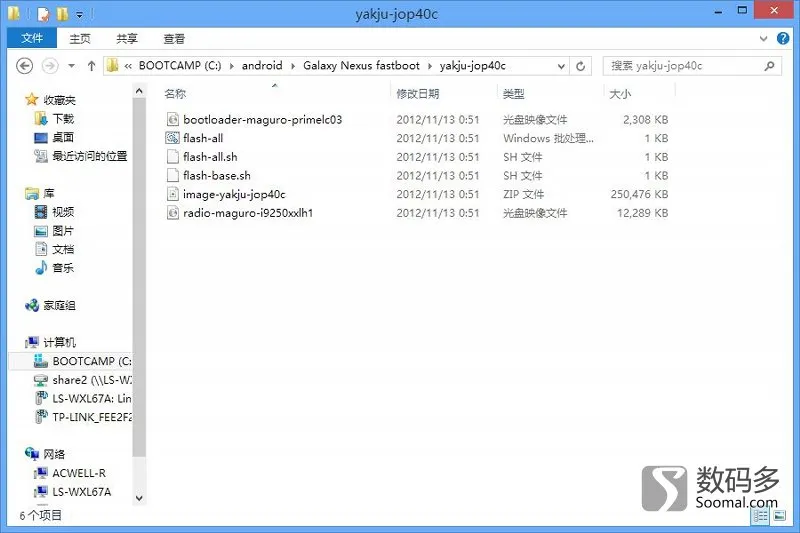The height and width of the screenshot is (533, 800).
Task: Open 文档 documents library
Action: [63, 249]
